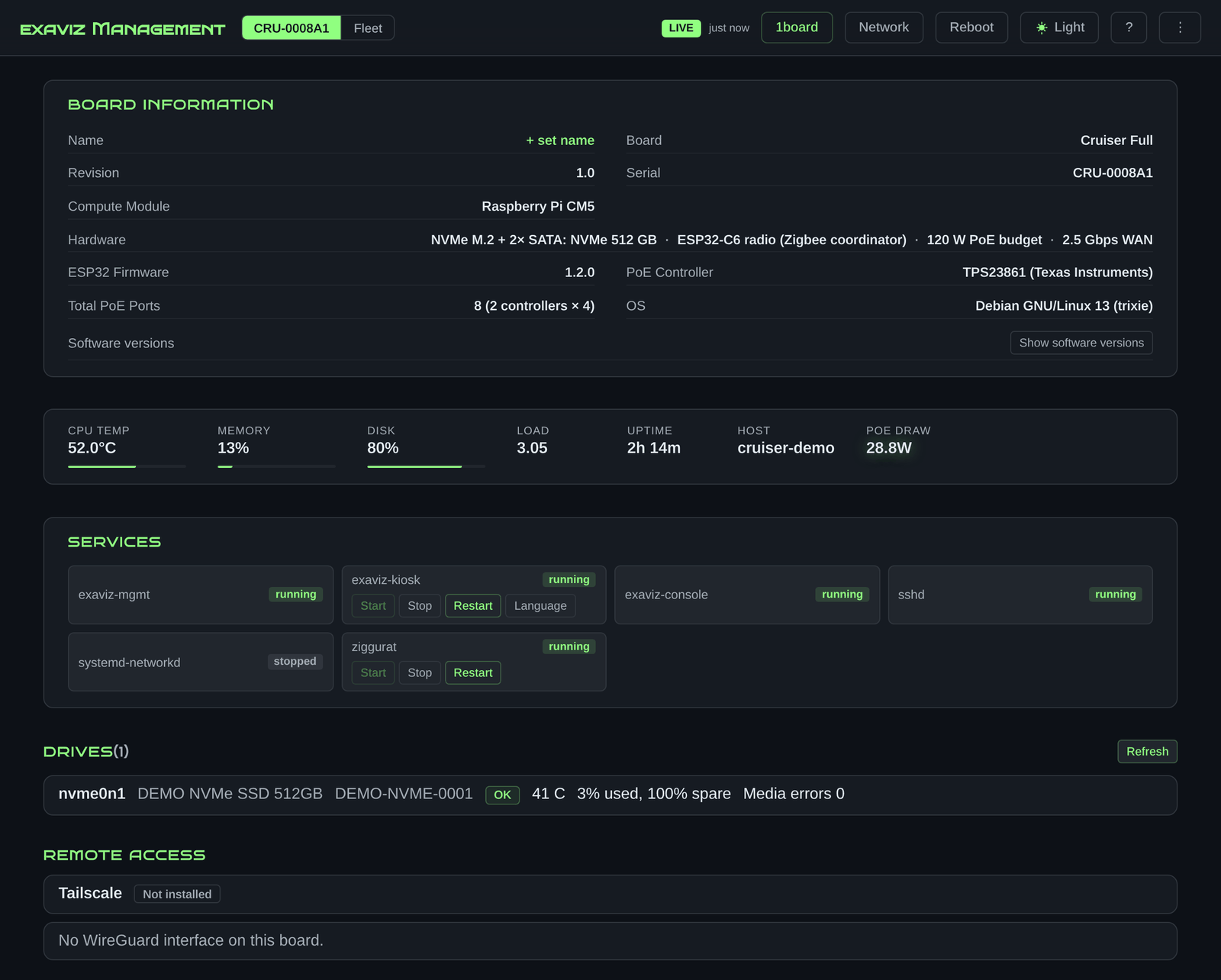This screenshot has height=980, width=1221.
Task: Open the exaviz-kiosk Language option
Action: tap(540, 606)
